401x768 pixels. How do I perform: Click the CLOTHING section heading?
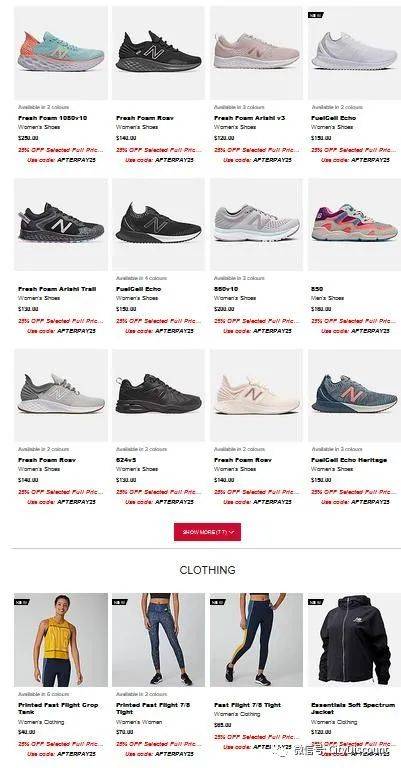tap(207, 570)
